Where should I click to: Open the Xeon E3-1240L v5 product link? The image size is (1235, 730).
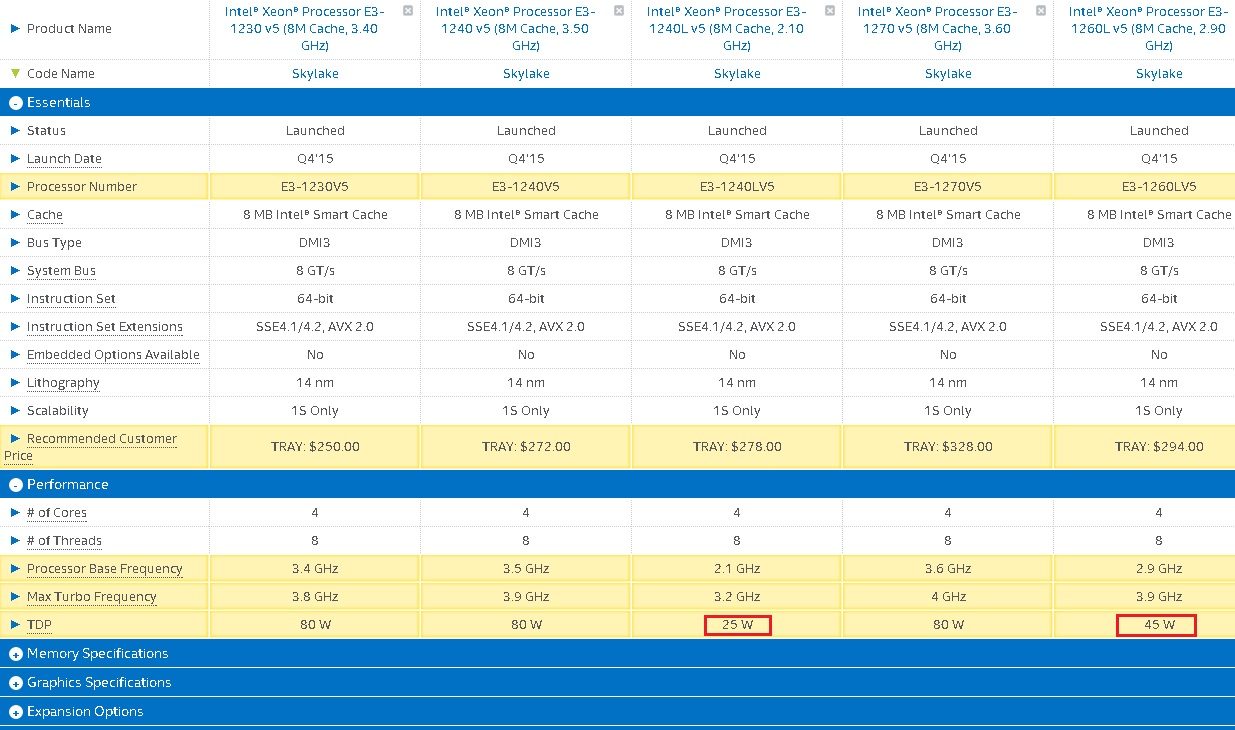point(727,29)
